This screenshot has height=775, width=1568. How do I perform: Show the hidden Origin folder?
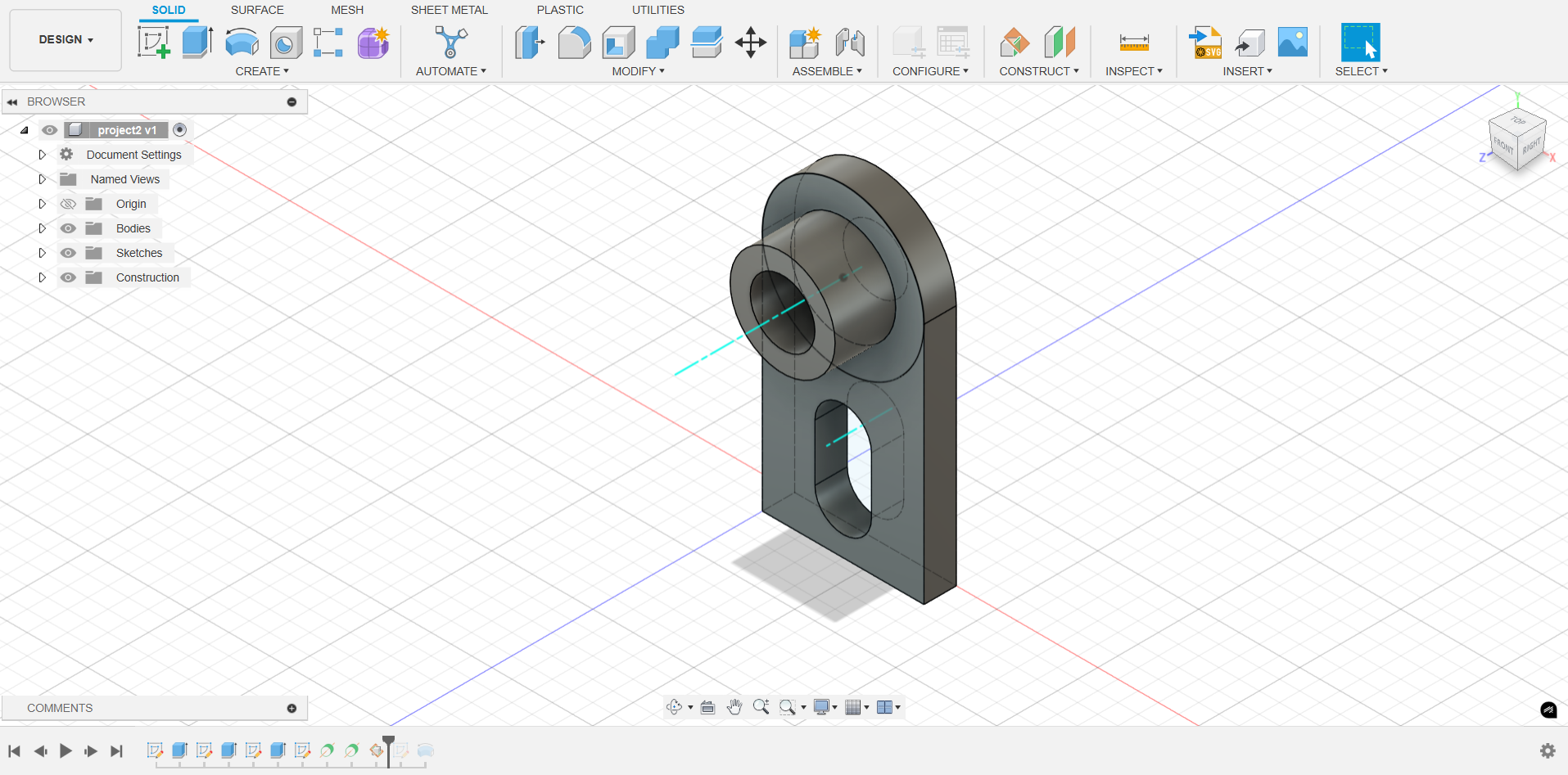tap(68, 204)
